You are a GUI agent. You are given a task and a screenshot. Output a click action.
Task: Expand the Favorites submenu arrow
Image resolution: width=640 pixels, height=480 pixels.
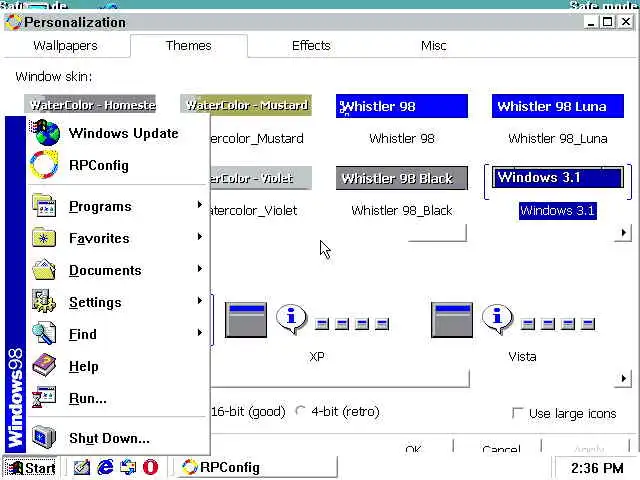coord(200,236)
